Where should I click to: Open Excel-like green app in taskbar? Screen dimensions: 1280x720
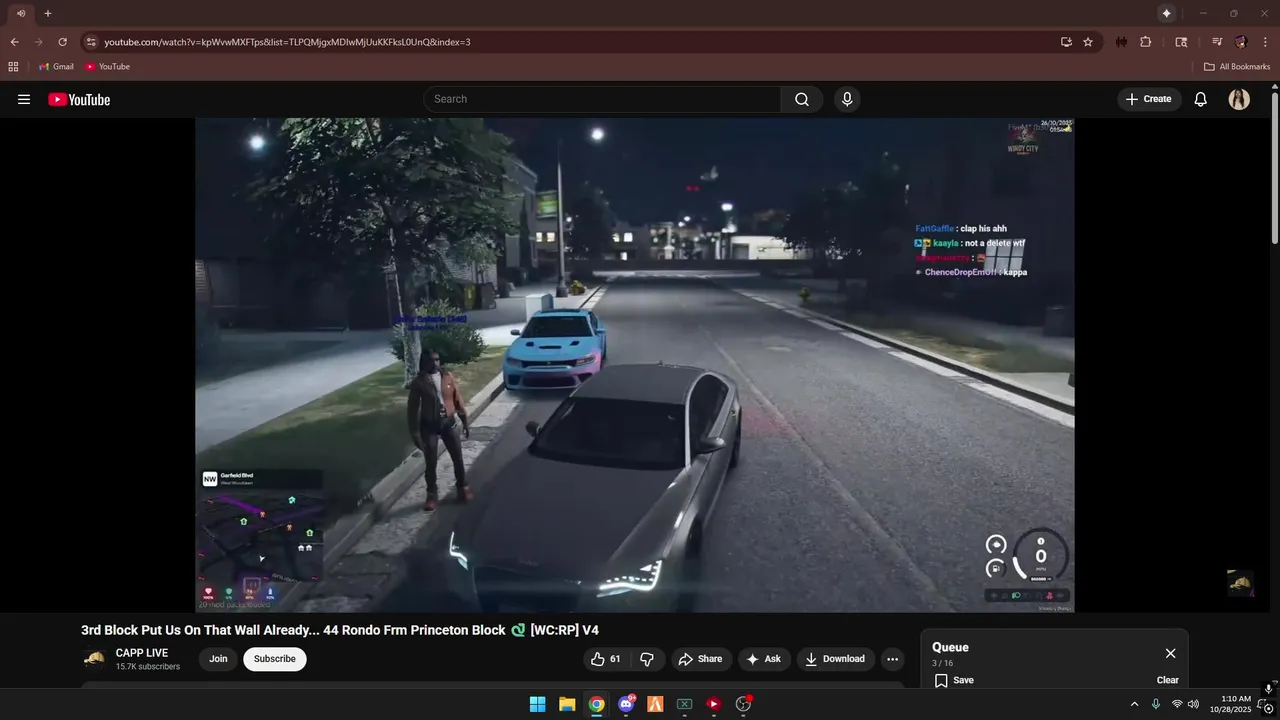(x=684, y=704)
